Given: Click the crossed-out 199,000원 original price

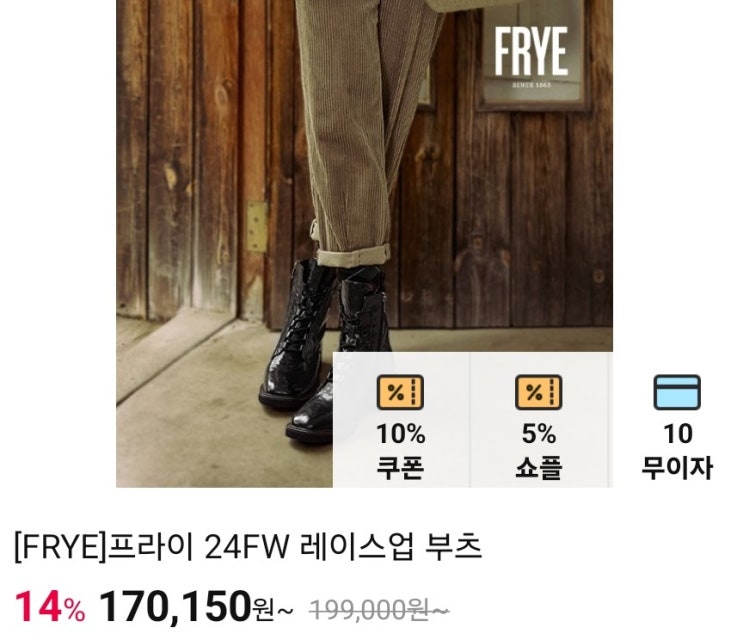Looking at the screenshot, I should [379, 610].
